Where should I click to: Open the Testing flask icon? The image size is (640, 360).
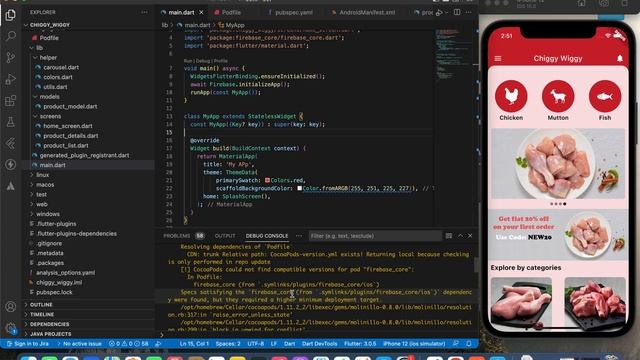pos(11,122)
